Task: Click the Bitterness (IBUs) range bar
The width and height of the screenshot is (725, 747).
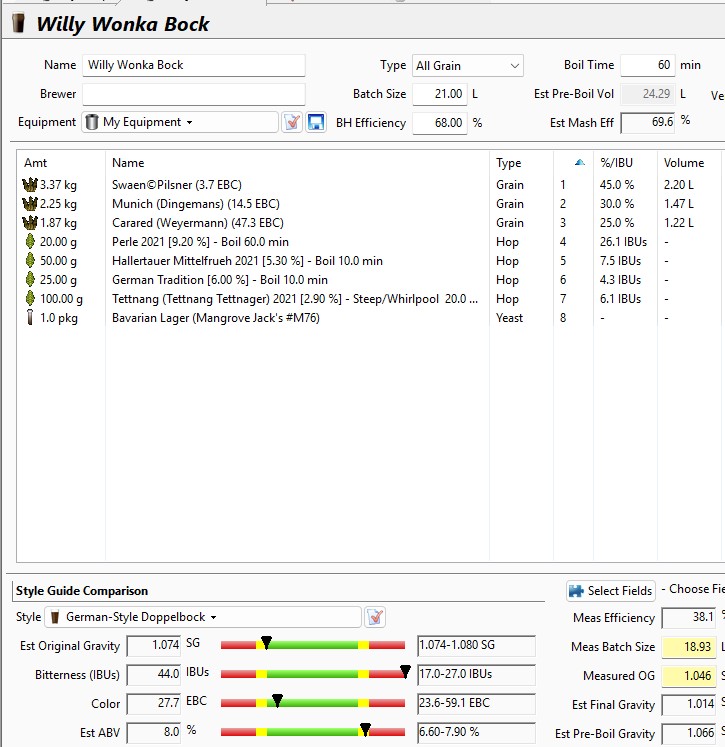Action: pyautogui.click(x=312, y=674)
